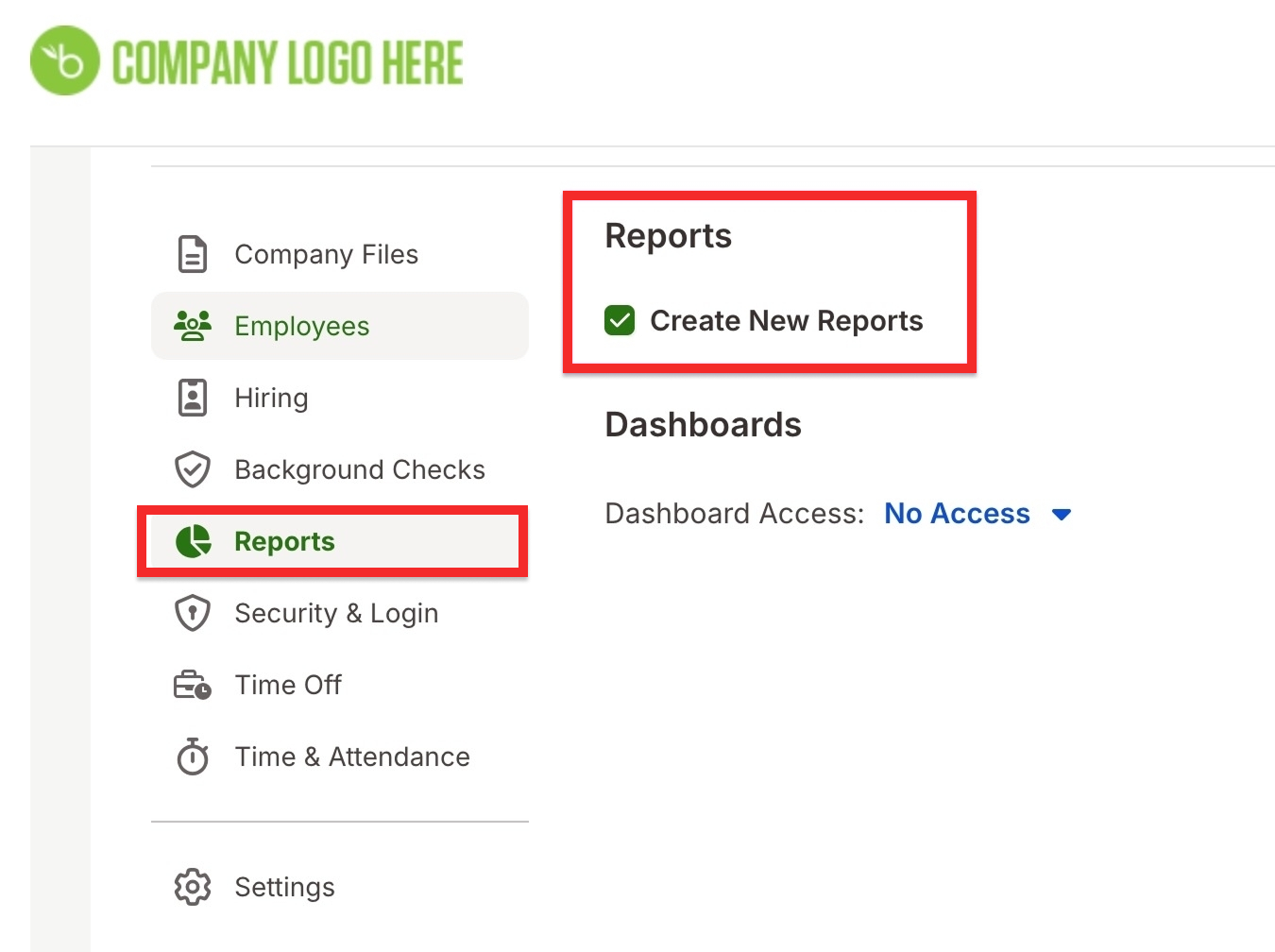1275x952 pixels.
Task: Click the Dashboard Access label
Action: coord(735,514)
